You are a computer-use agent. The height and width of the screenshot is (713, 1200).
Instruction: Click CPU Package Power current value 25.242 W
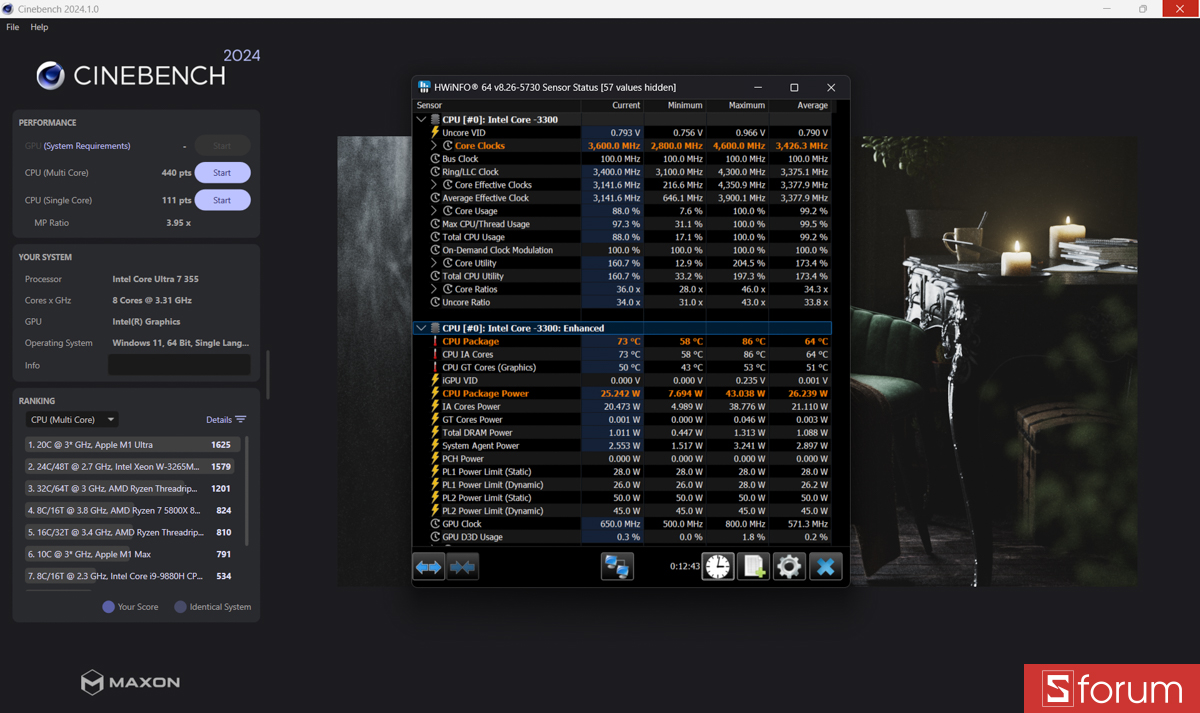621,393
